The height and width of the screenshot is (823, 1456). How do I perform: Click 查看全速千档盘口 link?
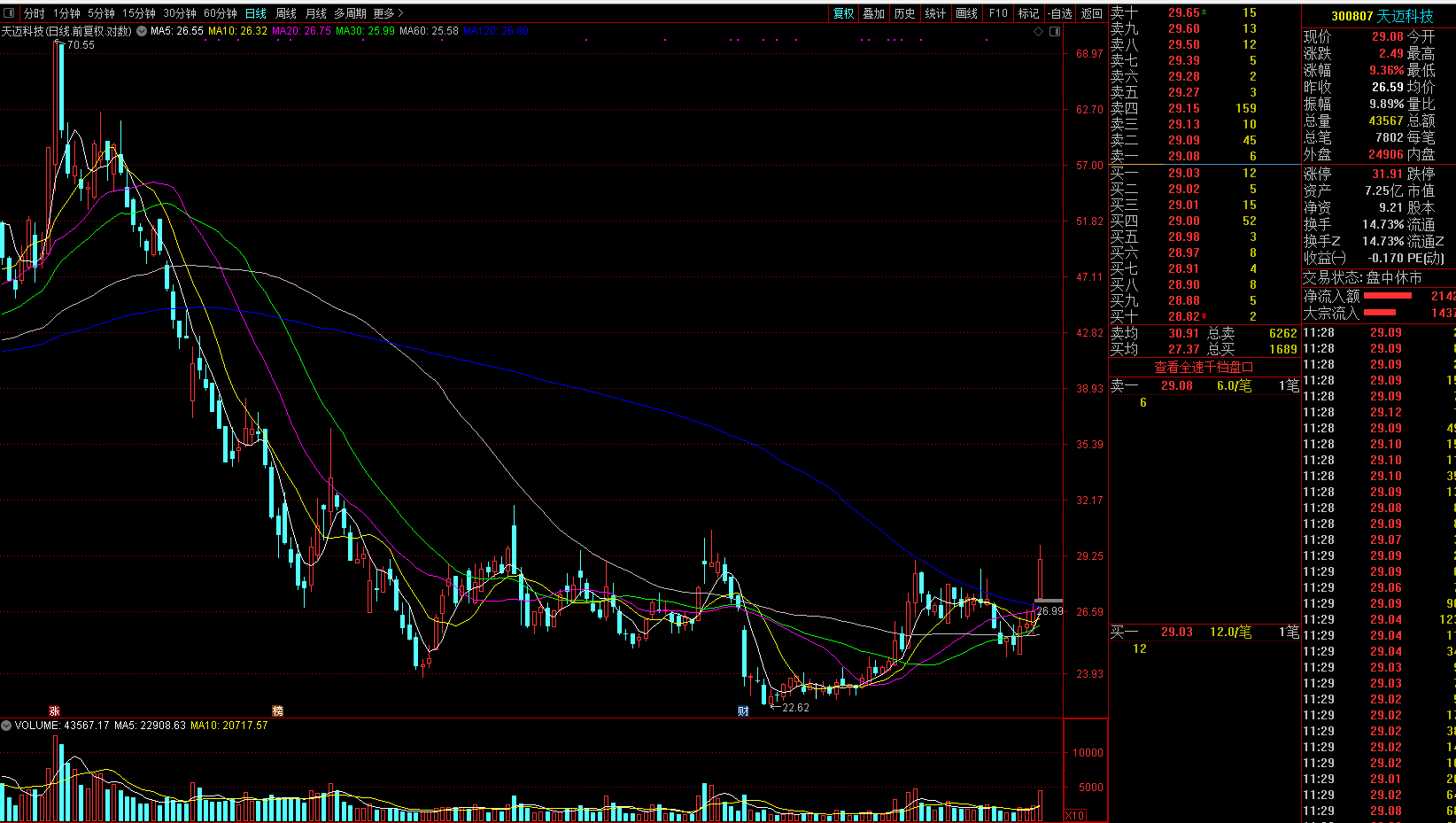coord(1204,367)
